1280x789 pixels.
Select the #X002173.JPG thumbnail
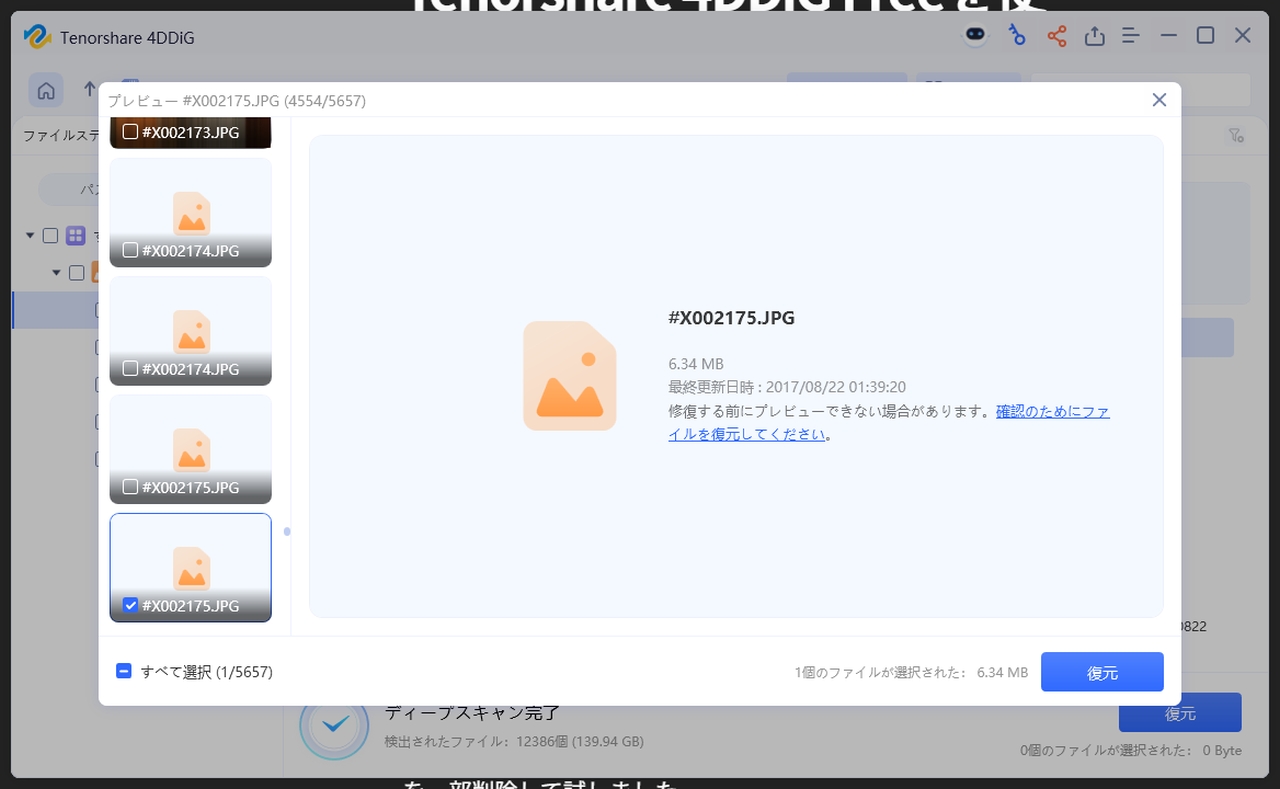pyautogui.click(x=190, y=133)
